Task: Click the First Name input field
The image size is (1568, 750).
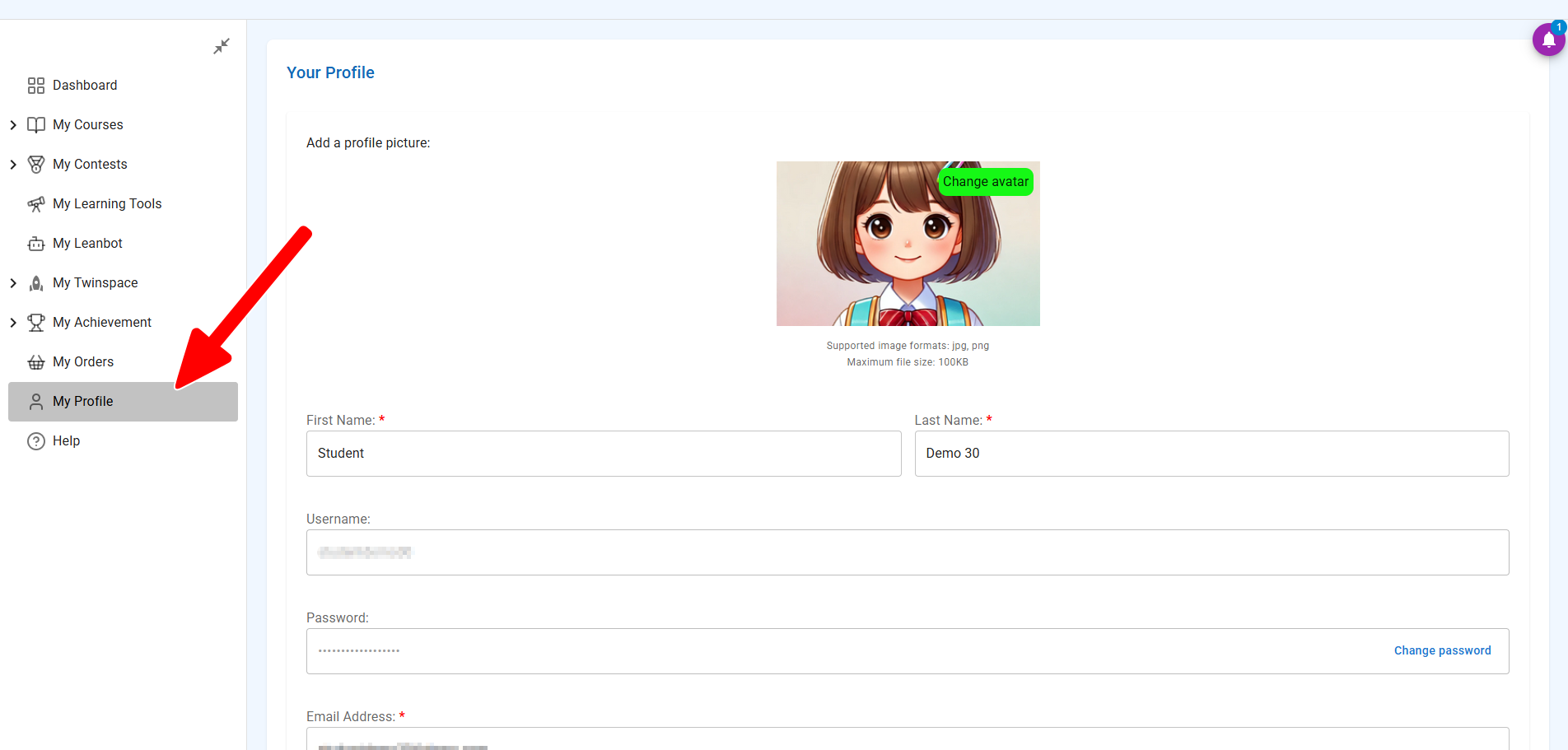Action: tap(603, 454)
